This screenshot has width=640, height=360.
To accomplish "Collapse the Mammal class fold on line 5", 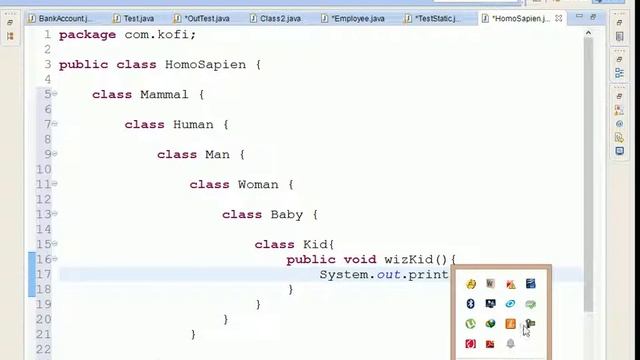I will 55,94.
